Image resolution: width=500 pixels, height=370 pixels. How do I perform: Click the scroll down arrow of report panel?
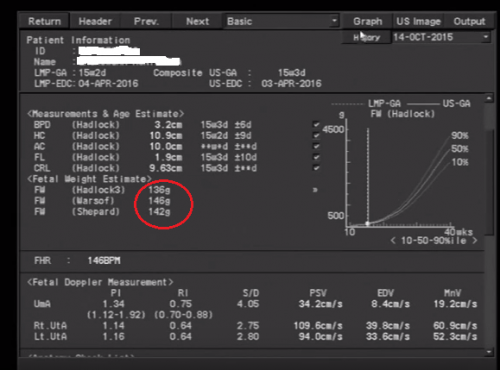click(x=489, y=352)
